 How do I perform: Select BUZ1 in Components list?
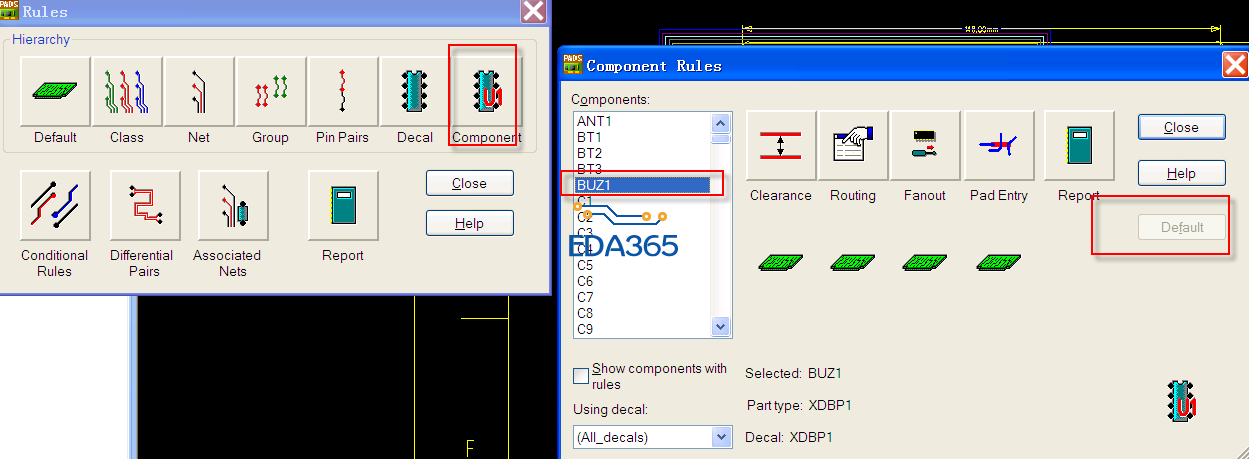pyautogui.click(x=642, y=185)
